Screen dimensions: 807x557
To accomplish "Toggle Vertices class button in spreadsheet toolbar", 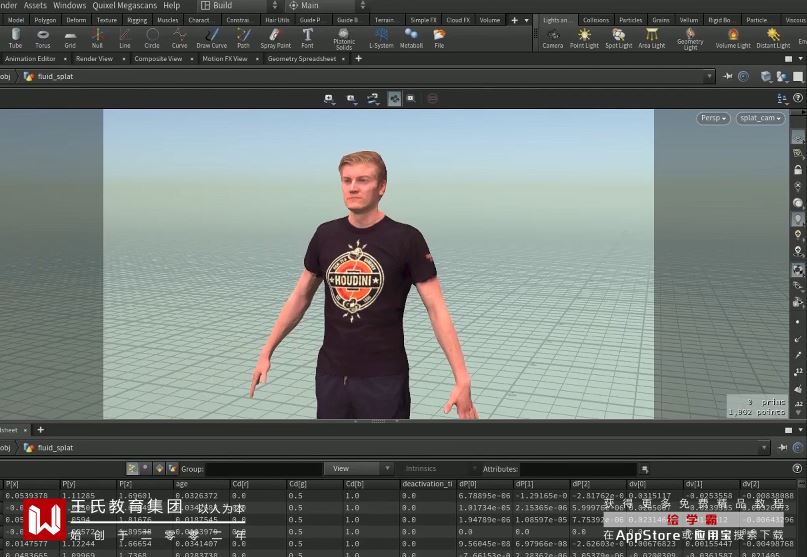I will point(146,468).
